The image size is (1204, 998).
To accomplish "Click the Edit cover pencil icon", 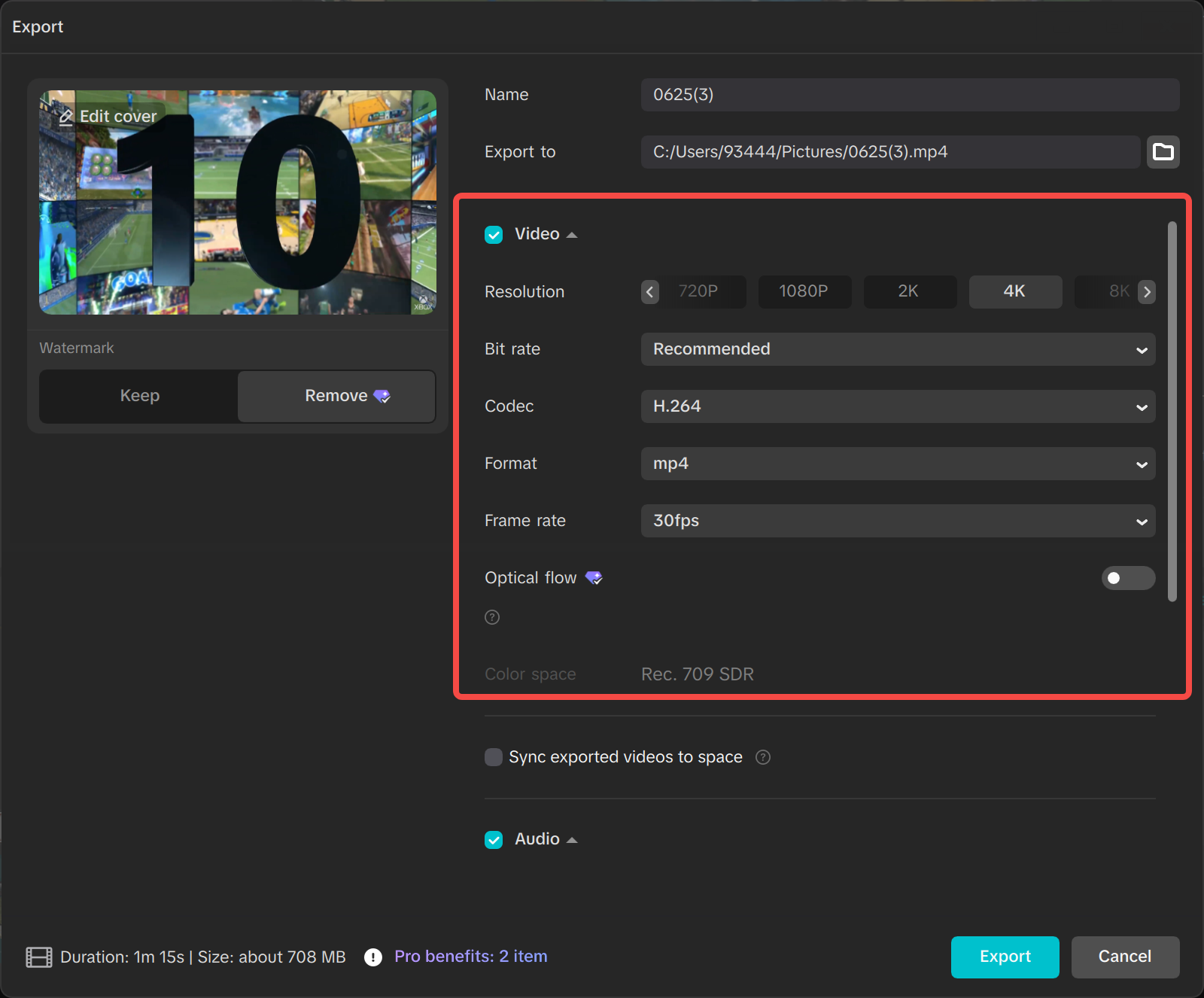I will click(66, 116).
